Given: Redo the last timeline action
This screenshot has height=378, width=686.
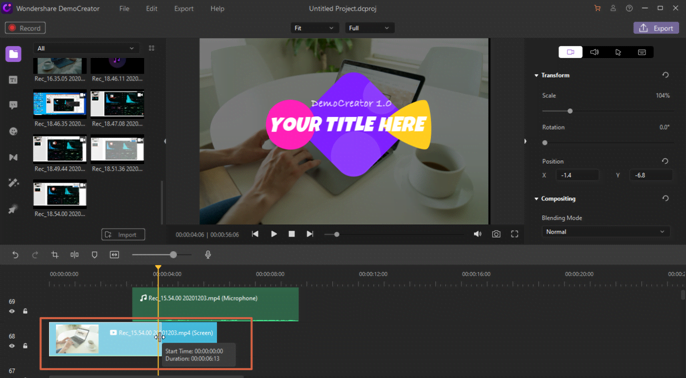Looking at the screenshot, I should coord(35,255).
